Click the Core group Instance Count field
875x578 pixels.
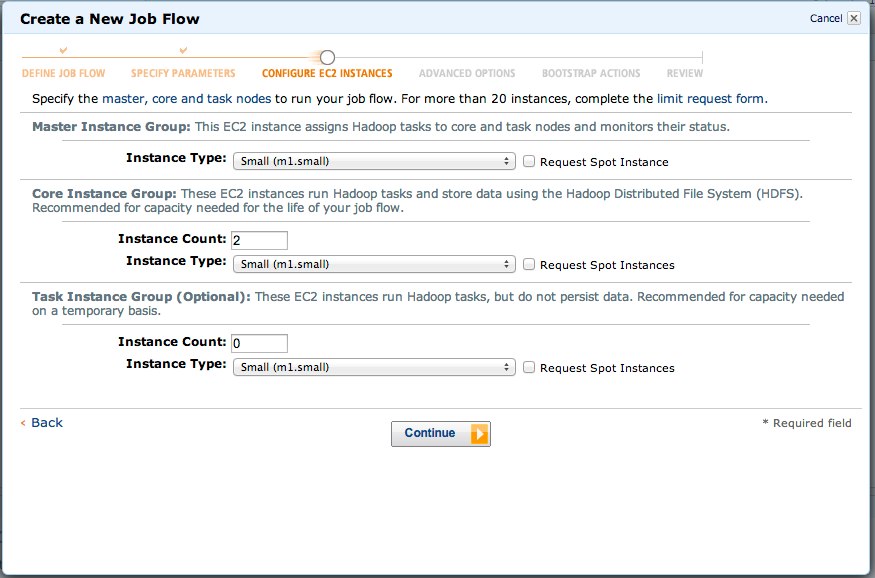pyautogui.click(x=258, y=240)
